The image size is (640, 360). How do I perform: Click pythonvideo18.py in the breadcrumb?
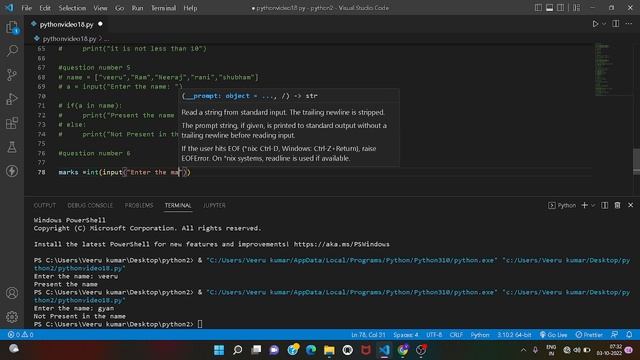[x=69, y=39]
